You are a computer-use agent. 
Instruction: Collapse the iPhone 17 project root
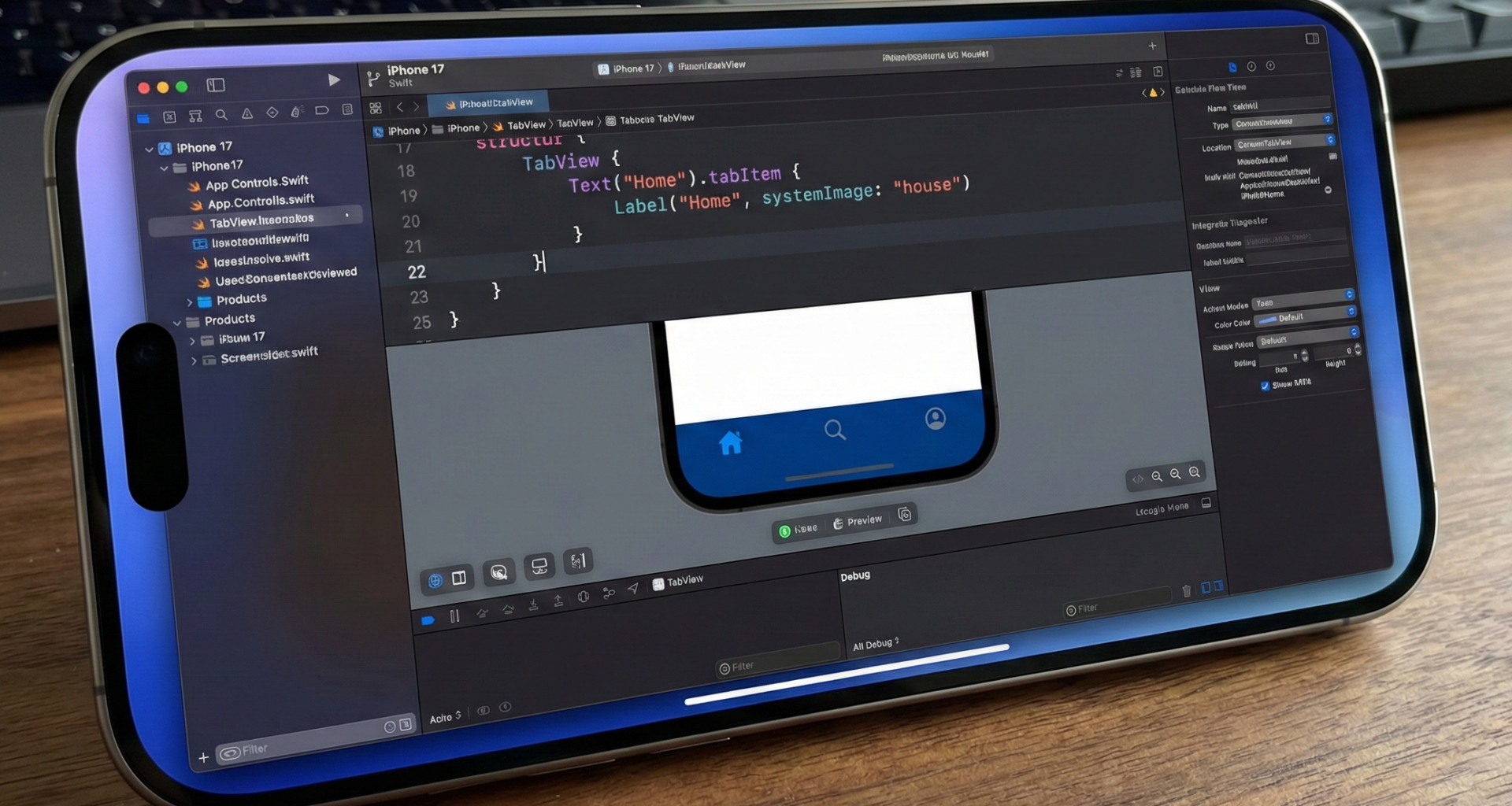[149, 149]
